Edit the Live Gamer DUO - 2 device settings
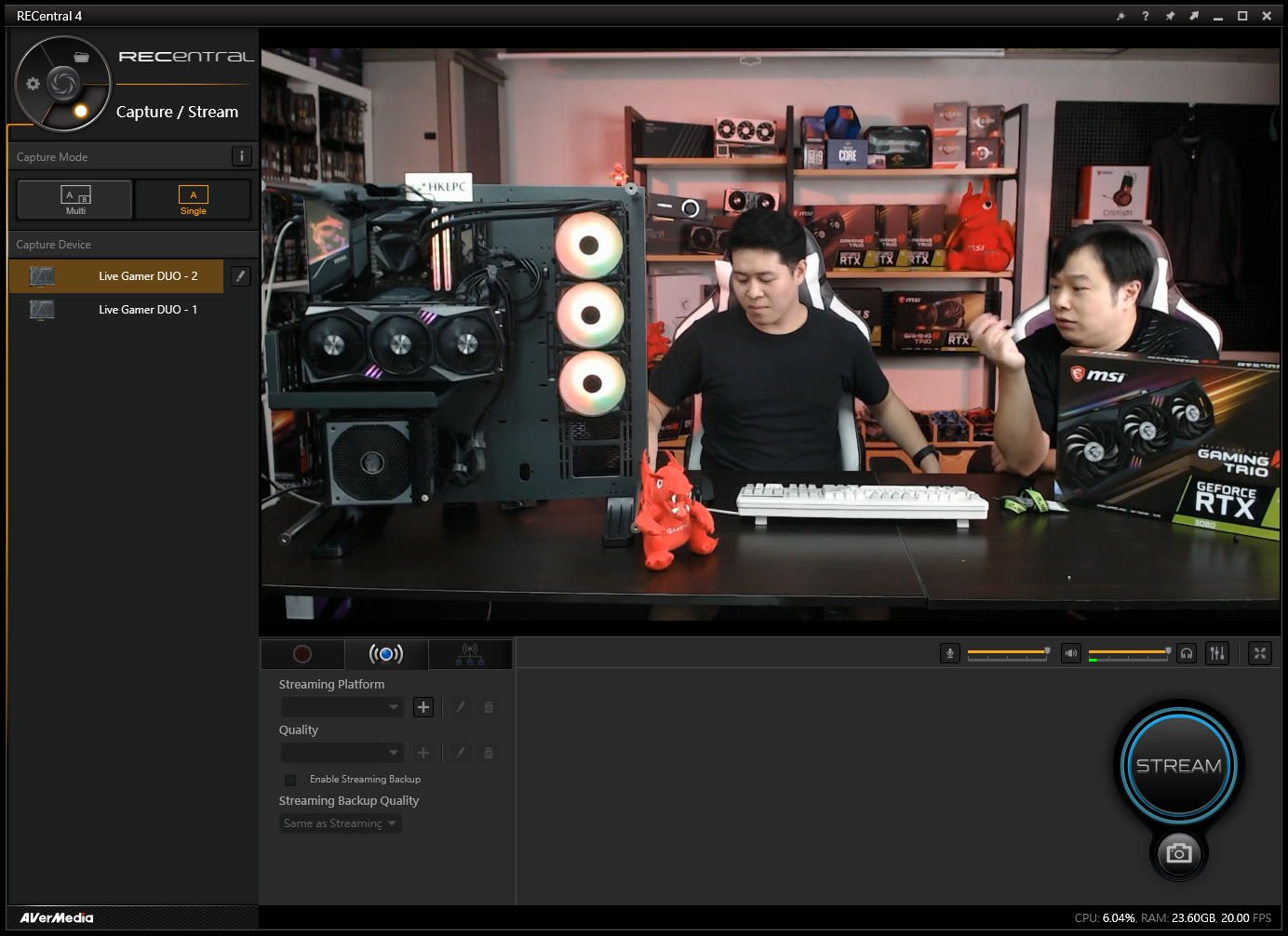The image size is (1288, 936). (240, 276)
